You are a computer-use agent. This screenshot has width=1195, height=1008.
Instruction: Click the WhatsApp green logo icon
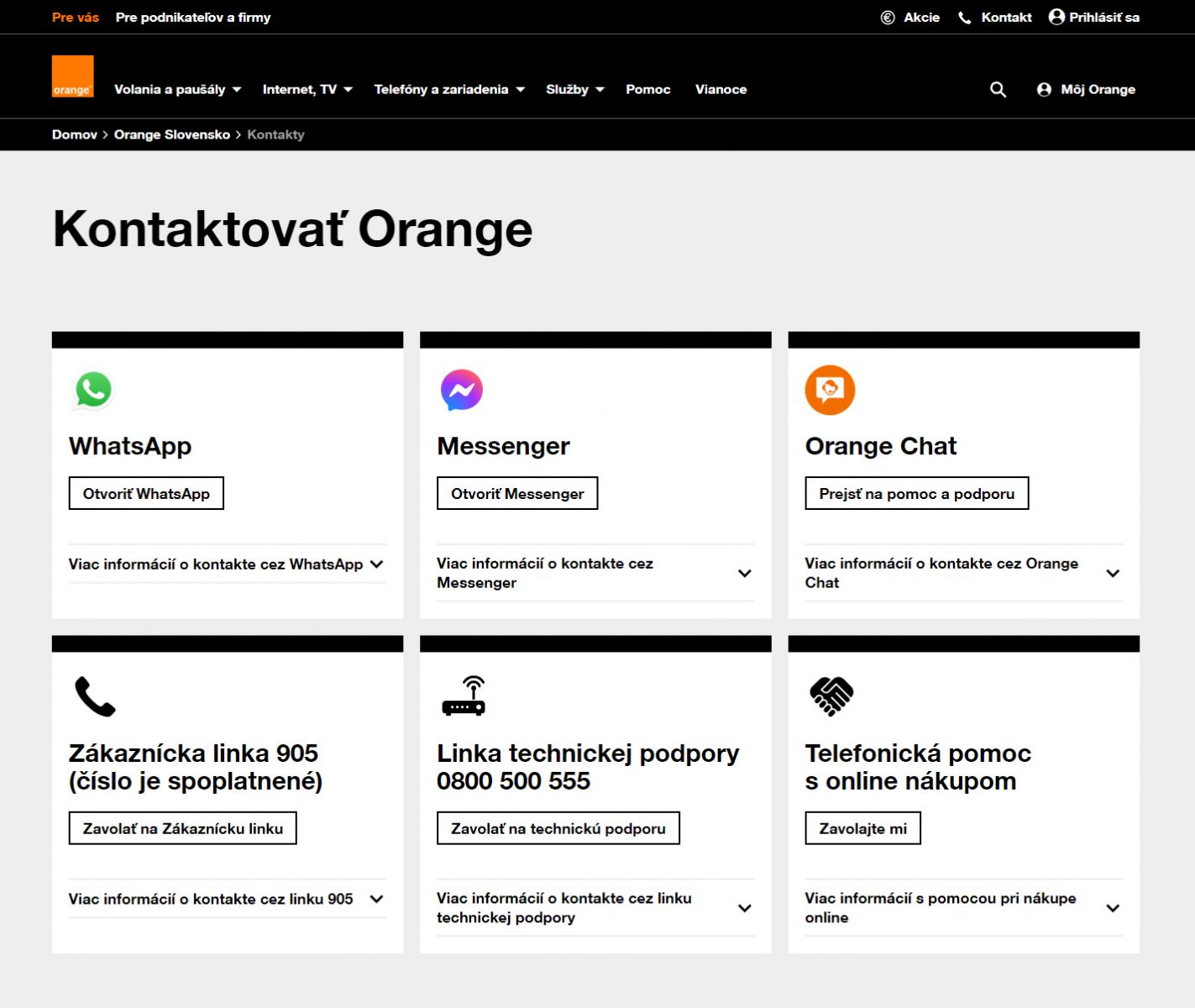(x=93, y=390)
